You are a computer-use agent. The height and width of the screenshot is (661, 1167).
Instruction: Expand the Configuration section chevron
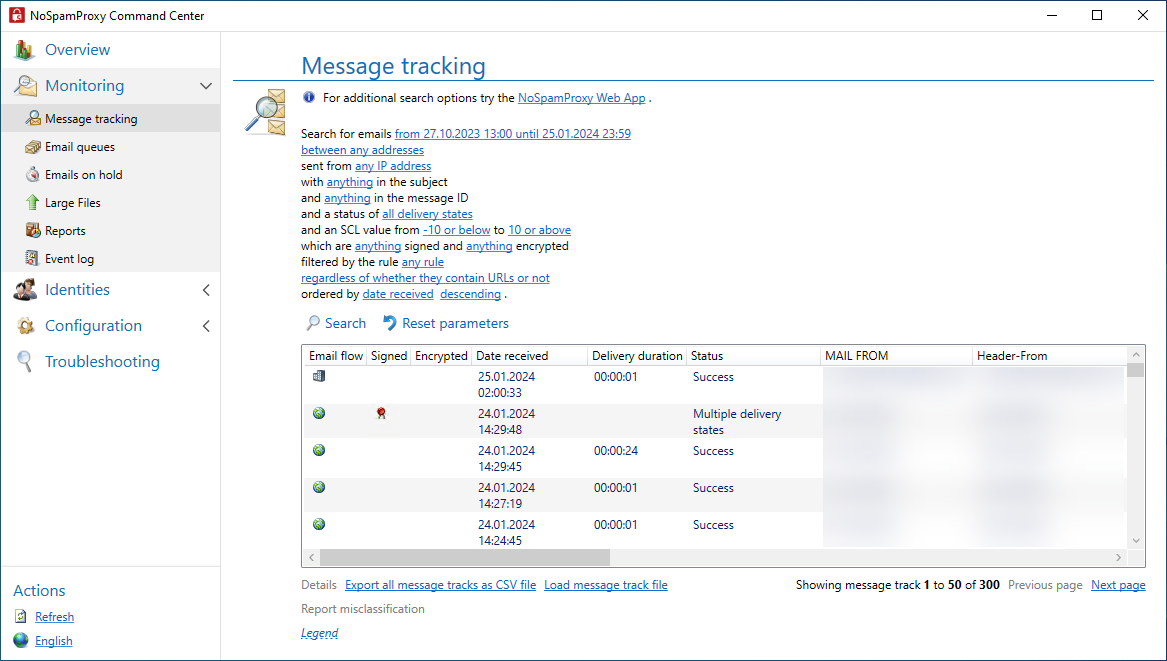pos(206,326)
